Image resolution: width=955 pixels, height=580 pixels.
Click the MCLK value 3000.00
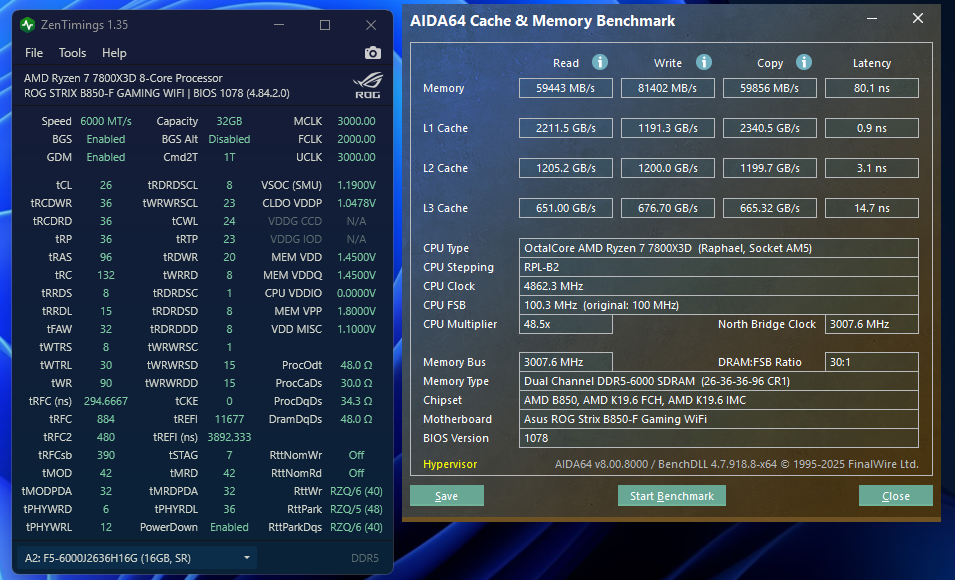356,121
